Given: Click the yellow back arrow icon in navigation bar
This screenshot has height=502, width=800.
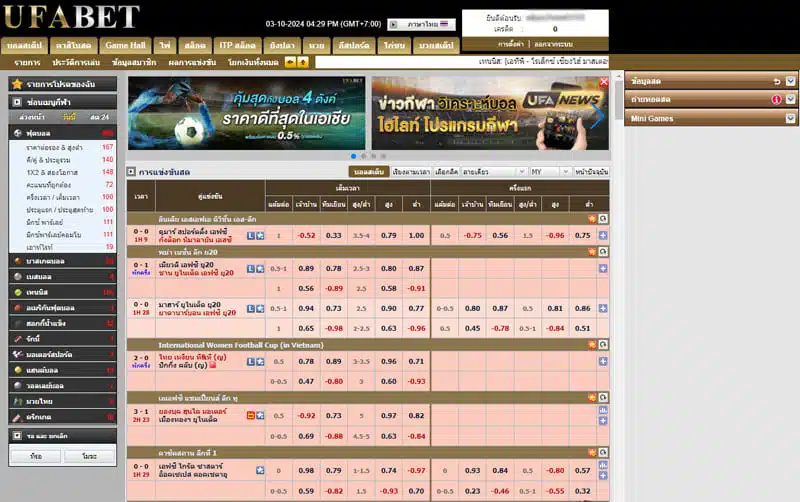Looking at the screenshot, I should click(290, 62).
